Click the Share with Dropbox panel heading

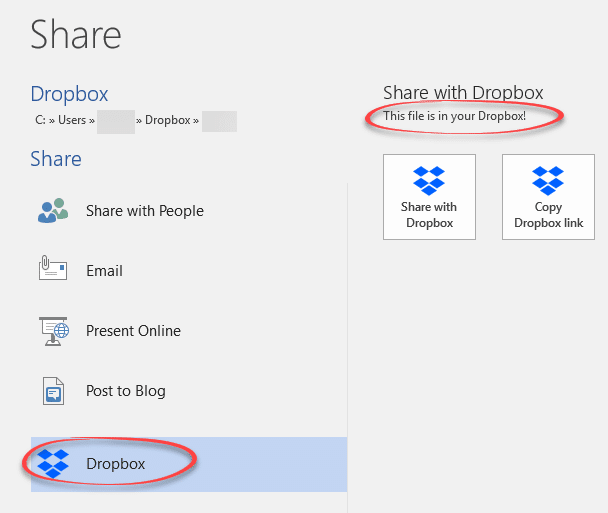click(x=463, y=93)
